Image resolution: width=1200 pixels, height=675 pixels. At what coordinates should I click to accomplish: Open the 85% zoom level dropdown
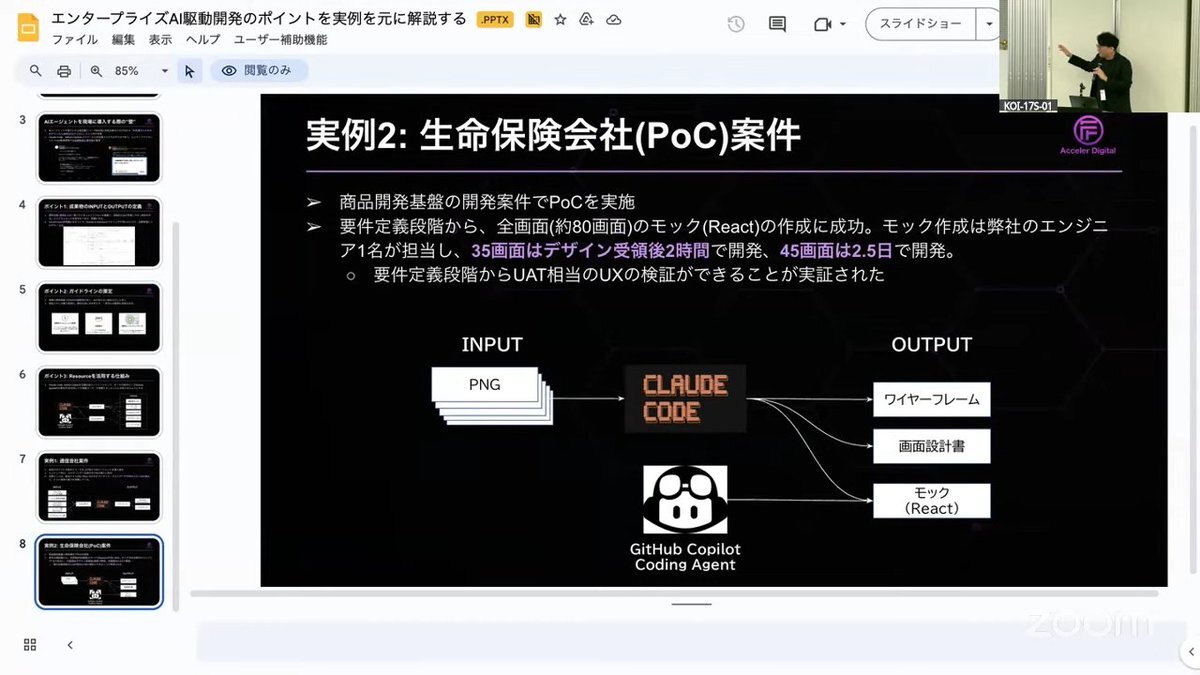coord(164,71)
